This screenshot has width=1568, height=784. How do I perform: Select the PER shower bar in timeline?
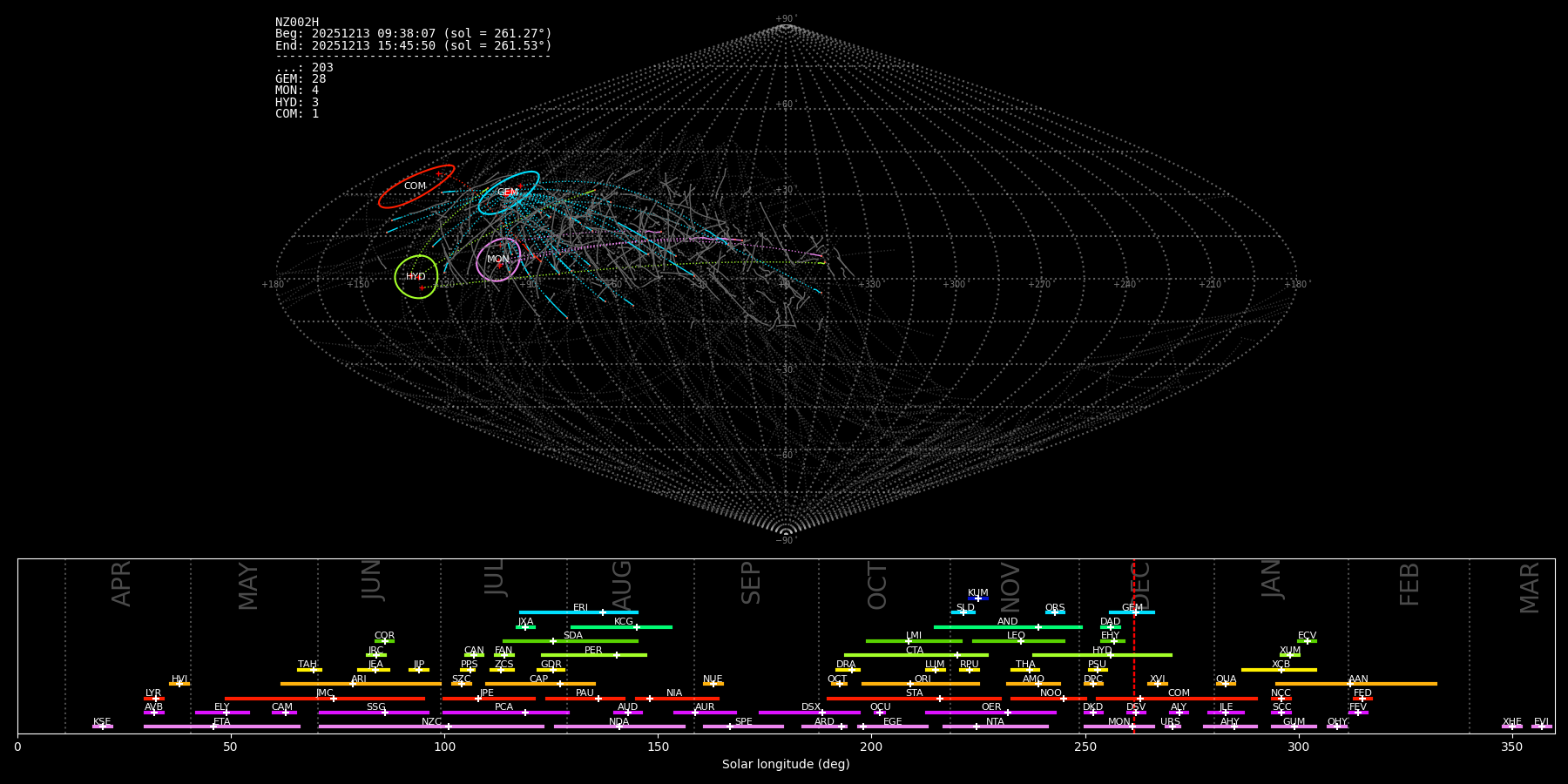tap(594, 655)
